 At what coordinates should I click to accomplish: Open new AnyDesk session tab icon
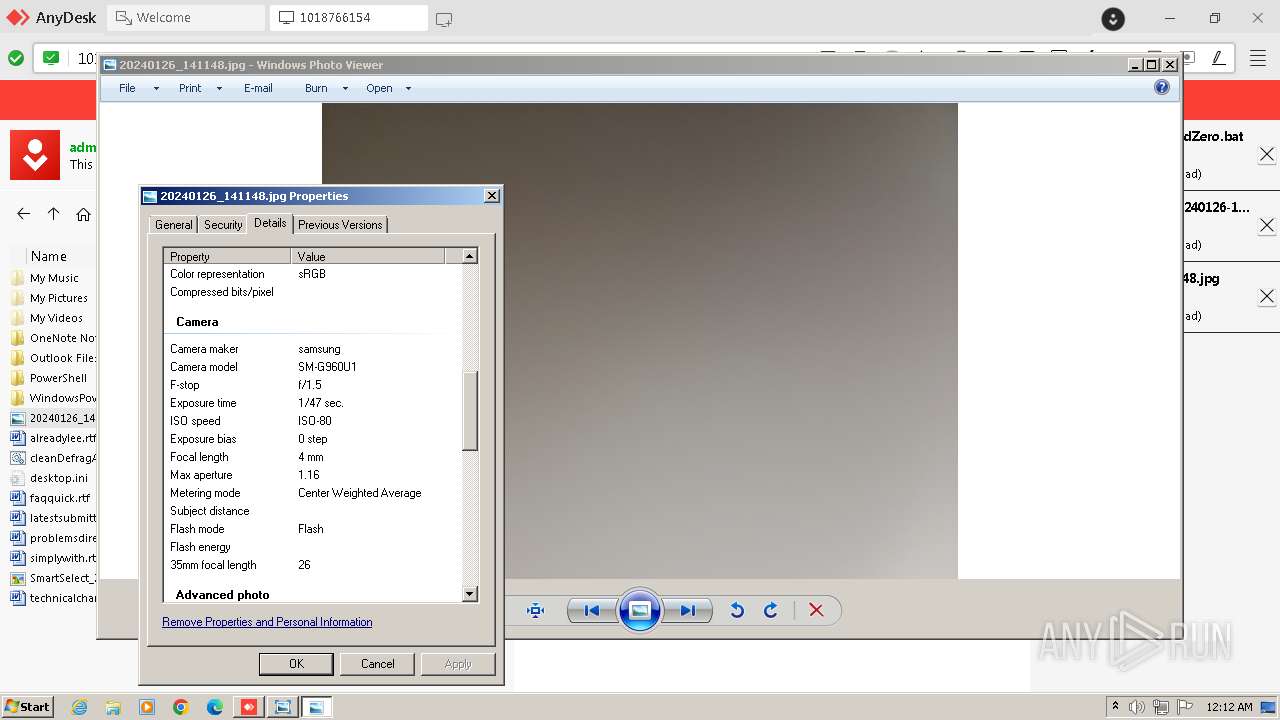[444, 18]
